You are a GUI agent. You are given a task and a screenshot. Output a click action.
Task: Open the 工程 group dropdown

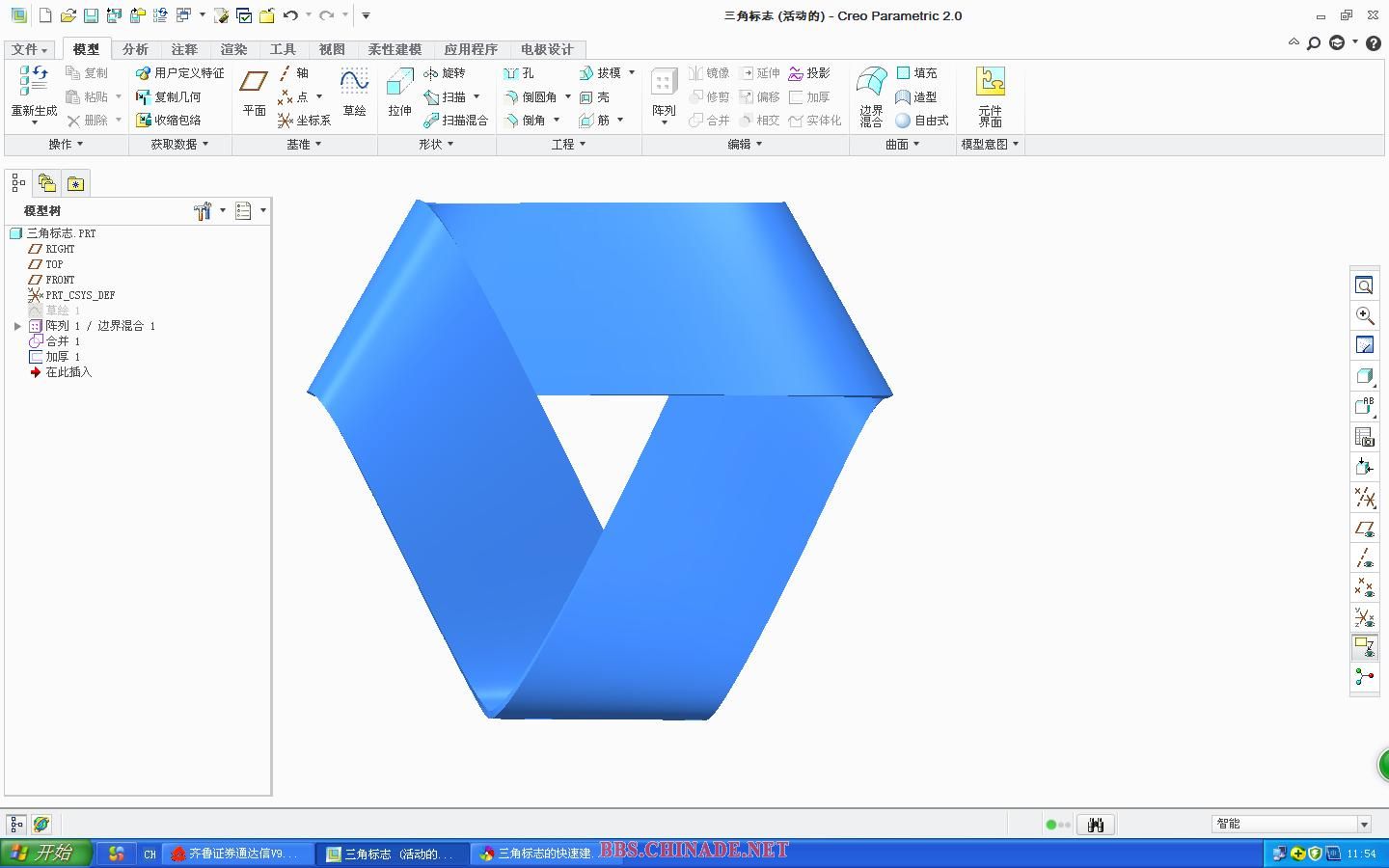pyautogui.click(x=568, y=144)
